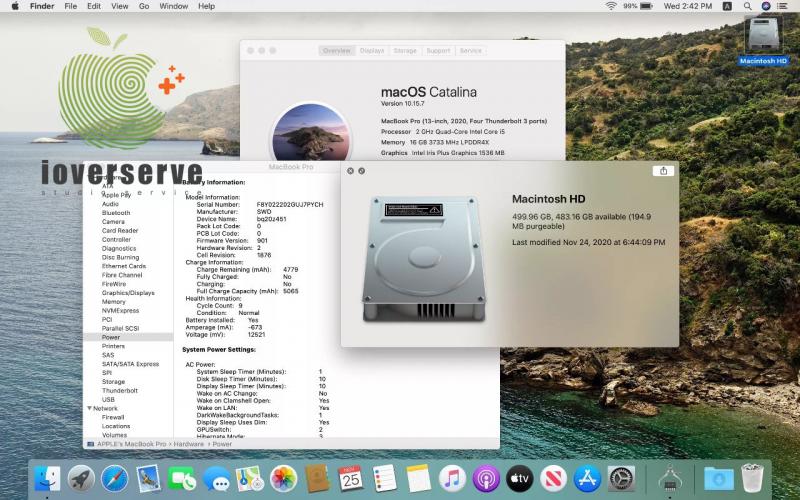Open Maps from the Dock

[250, 479]
